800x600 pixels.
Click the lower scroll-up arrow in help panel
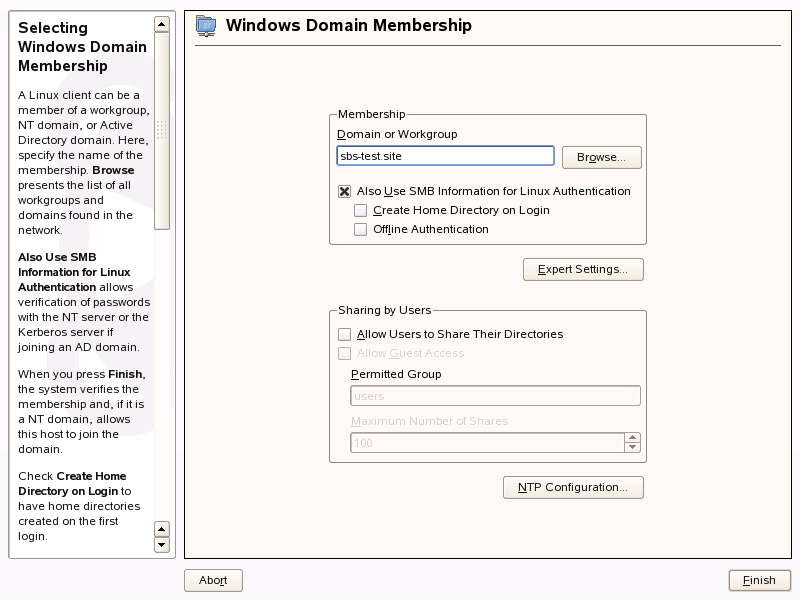click(162, 529)
